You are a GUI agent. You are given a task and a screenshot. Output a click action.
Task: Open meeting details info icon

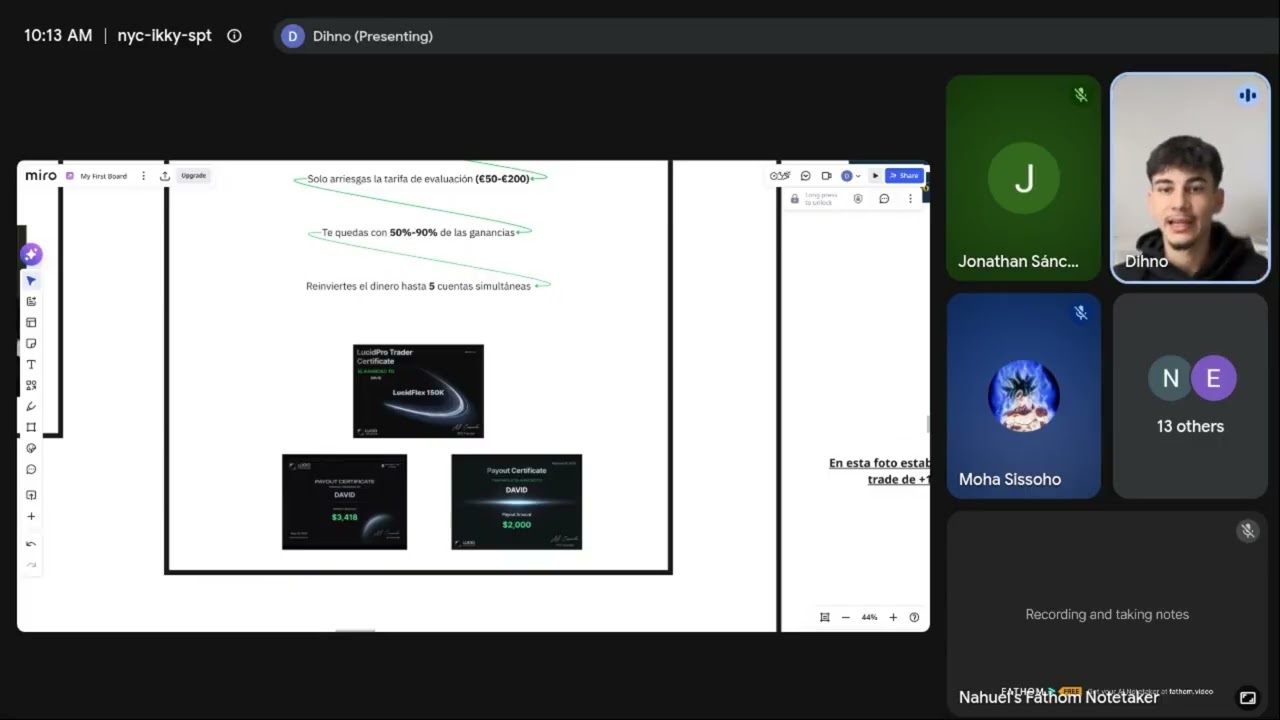234,36
